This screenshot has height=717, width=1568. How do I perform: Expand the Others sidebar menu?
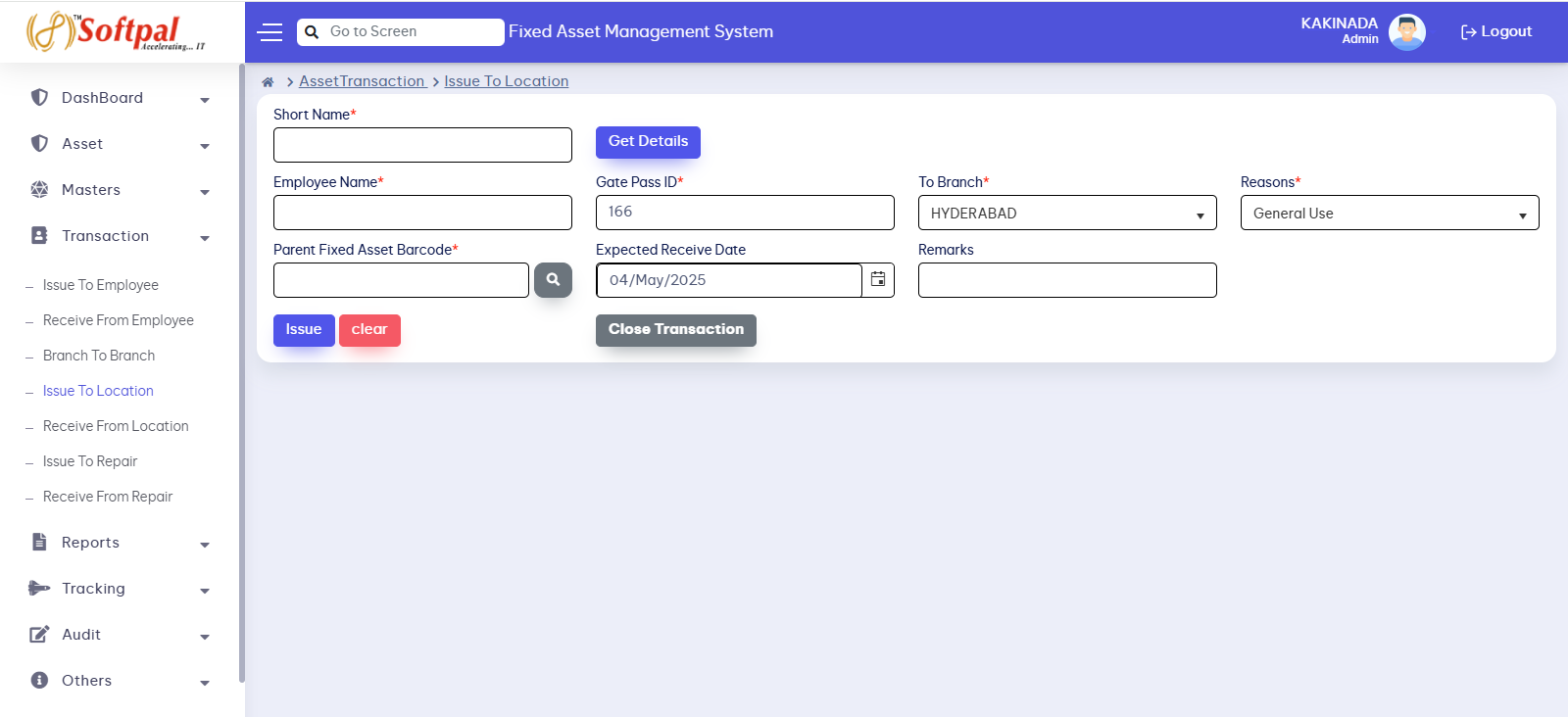120,681
